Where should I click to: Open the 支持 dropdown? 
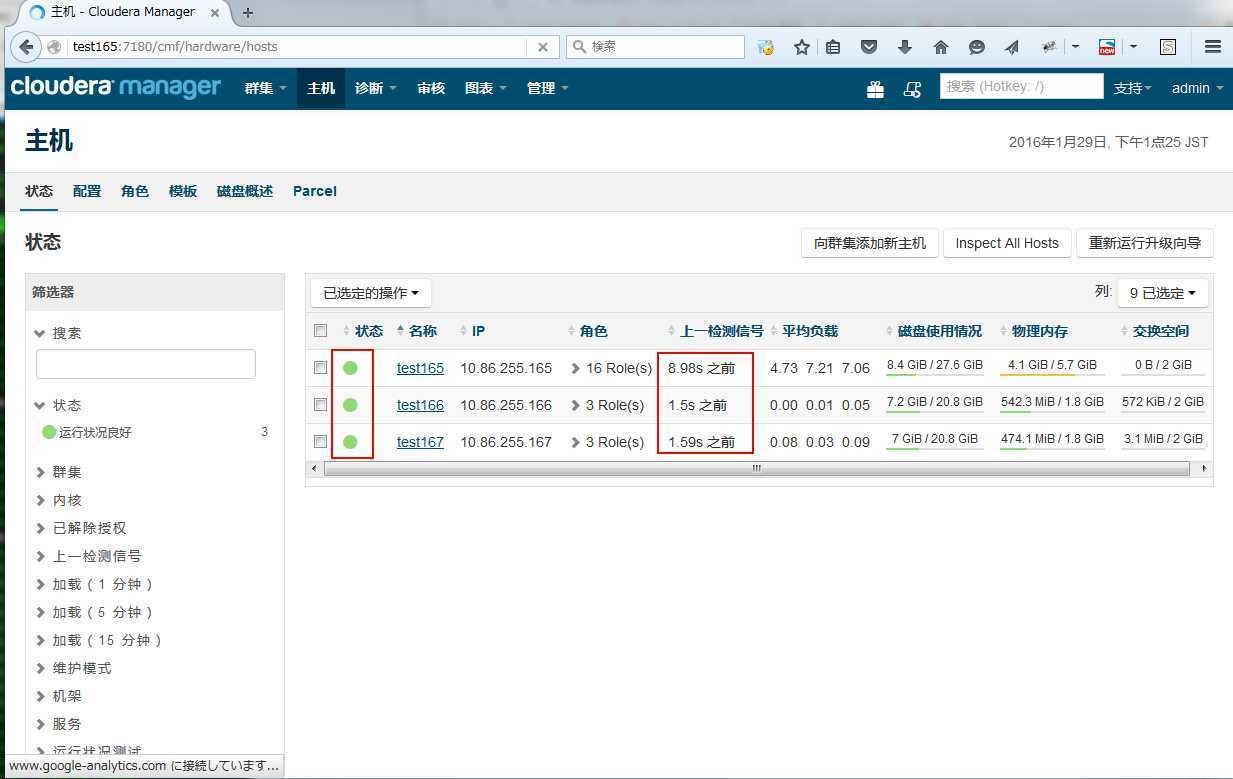[1133, 88]
